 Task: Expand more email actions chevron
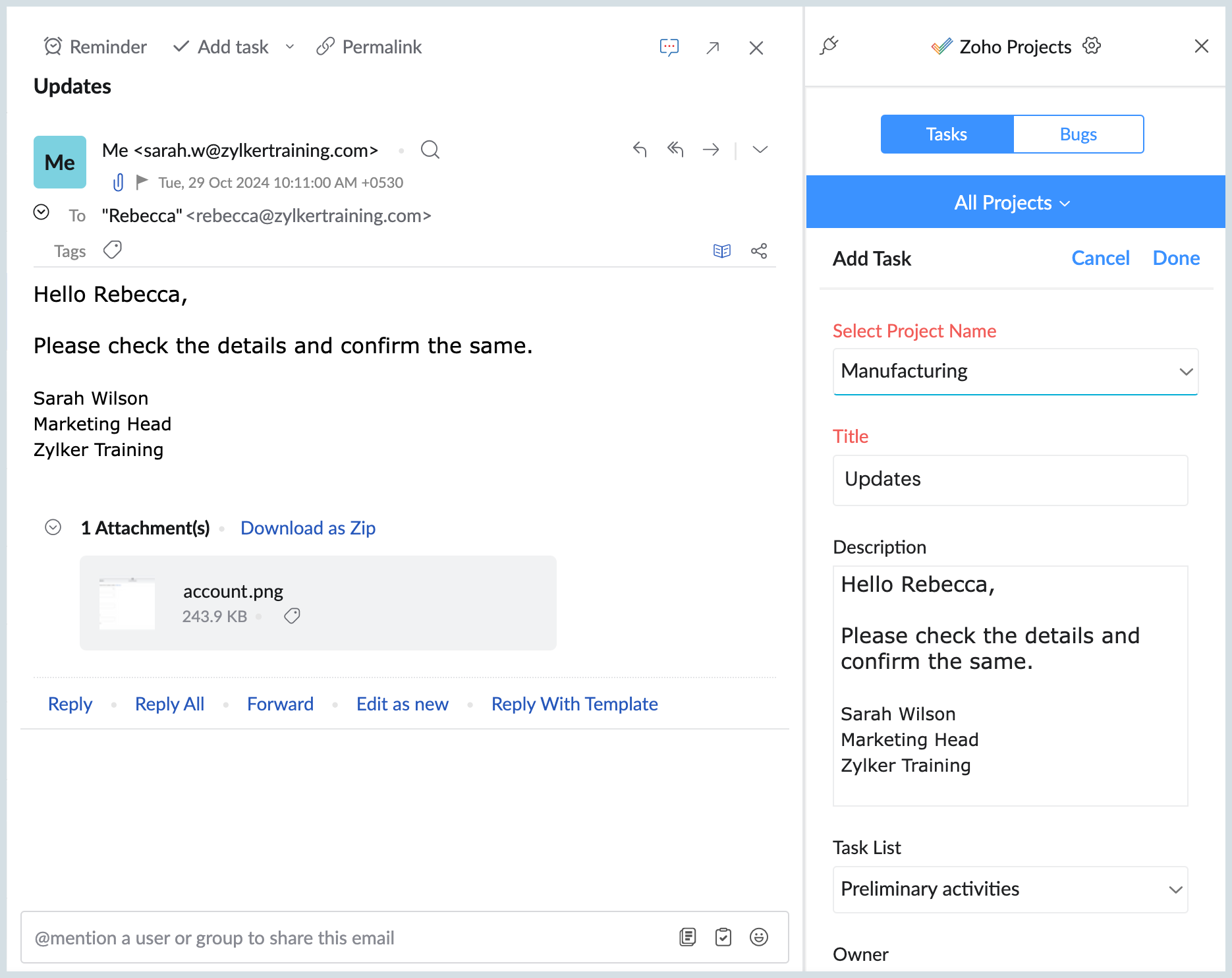[760, 150]
